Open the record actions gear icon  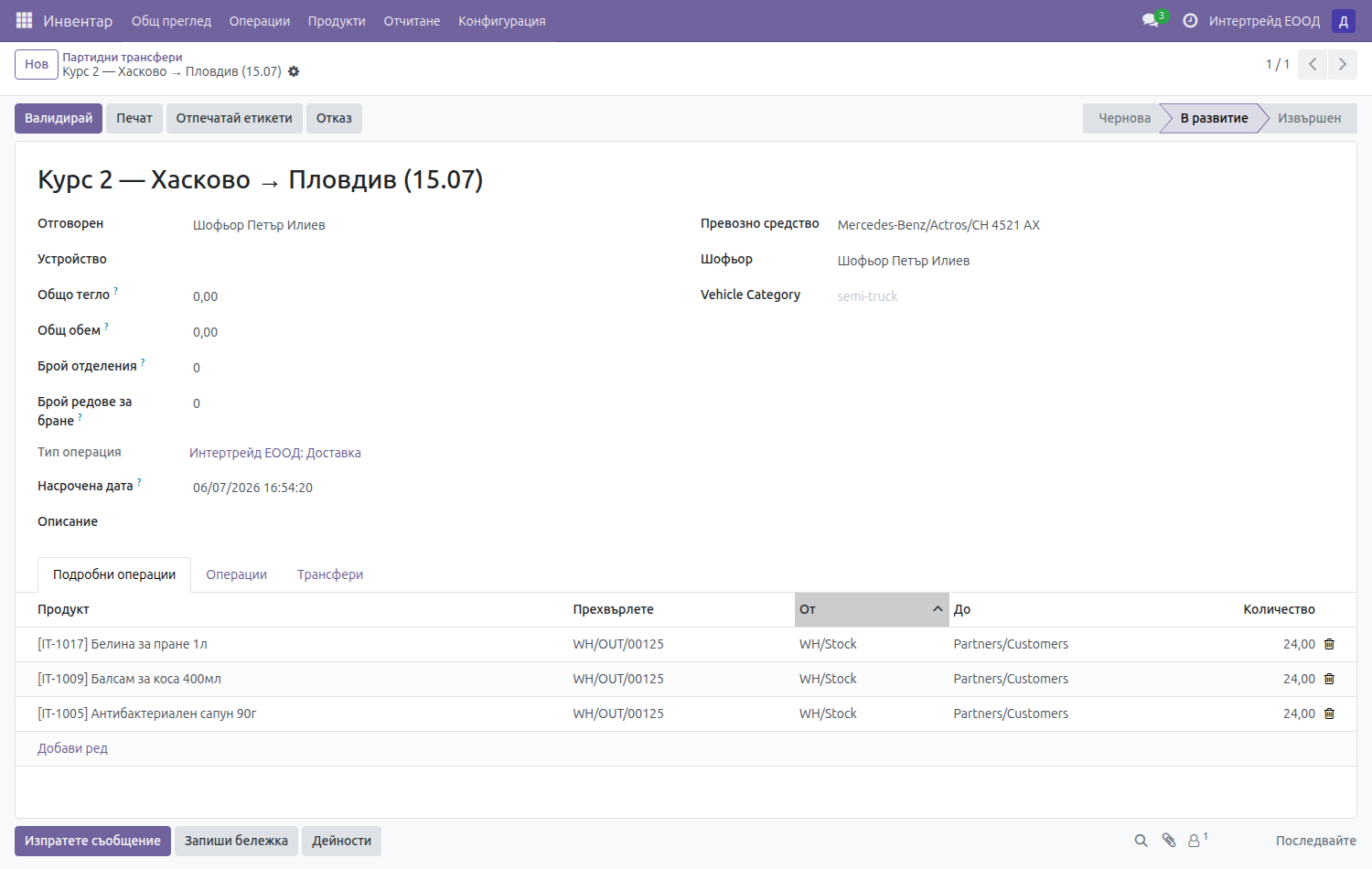coord(294,71)
